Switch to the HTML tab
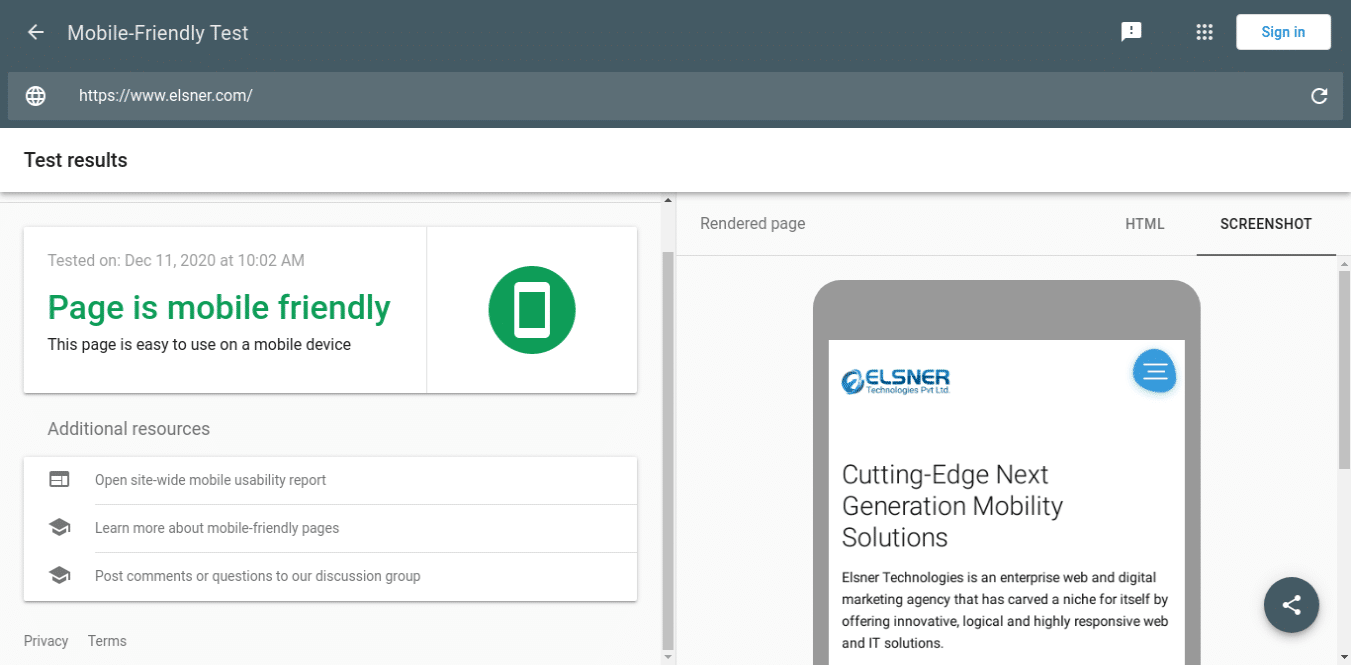 click(1145, 224)
